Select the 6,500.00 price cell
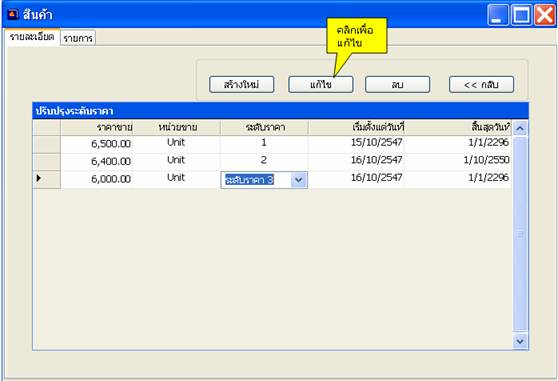Viewport: 558px width, 381px height. coord(97,144)
